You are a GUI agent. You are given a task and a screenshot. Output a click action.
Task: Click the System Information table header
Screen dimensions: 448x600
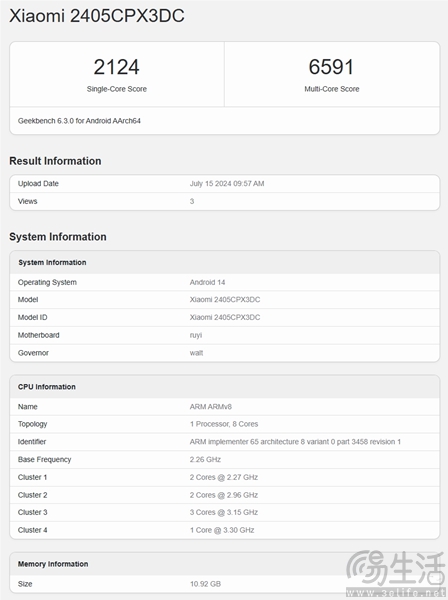52,262
